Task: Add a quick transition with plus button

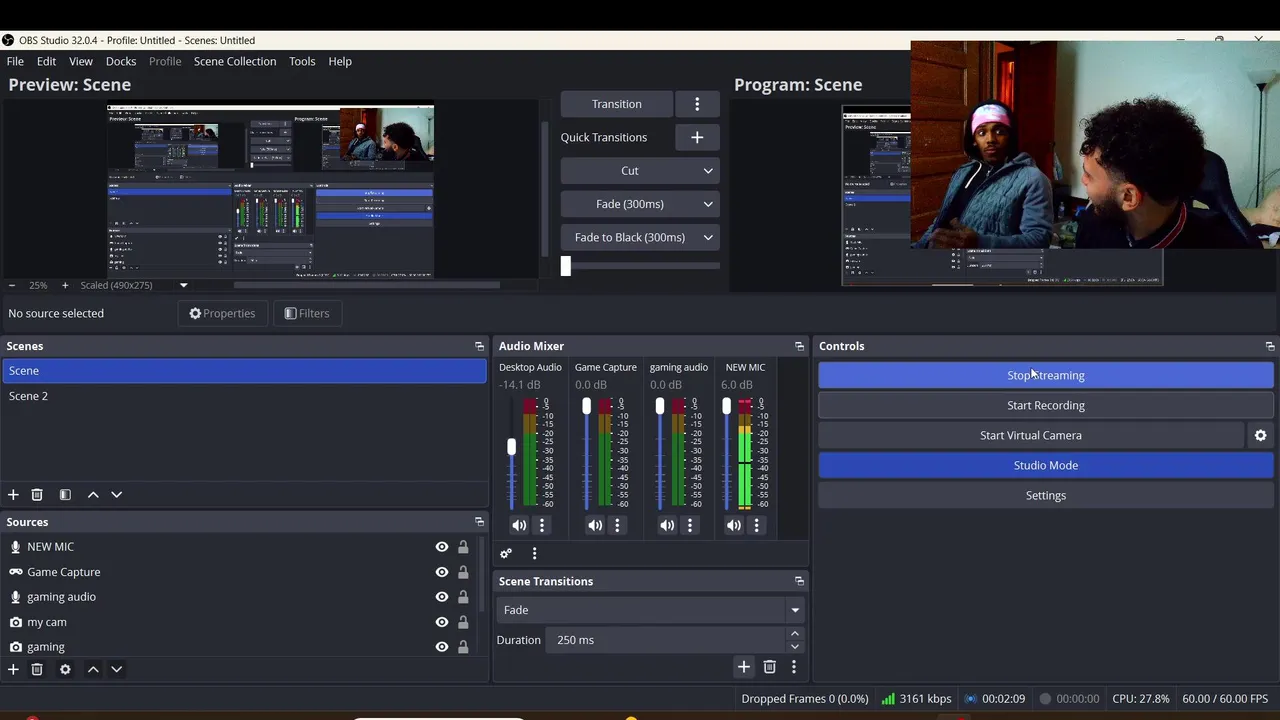Action: click(x=697, y=137)
